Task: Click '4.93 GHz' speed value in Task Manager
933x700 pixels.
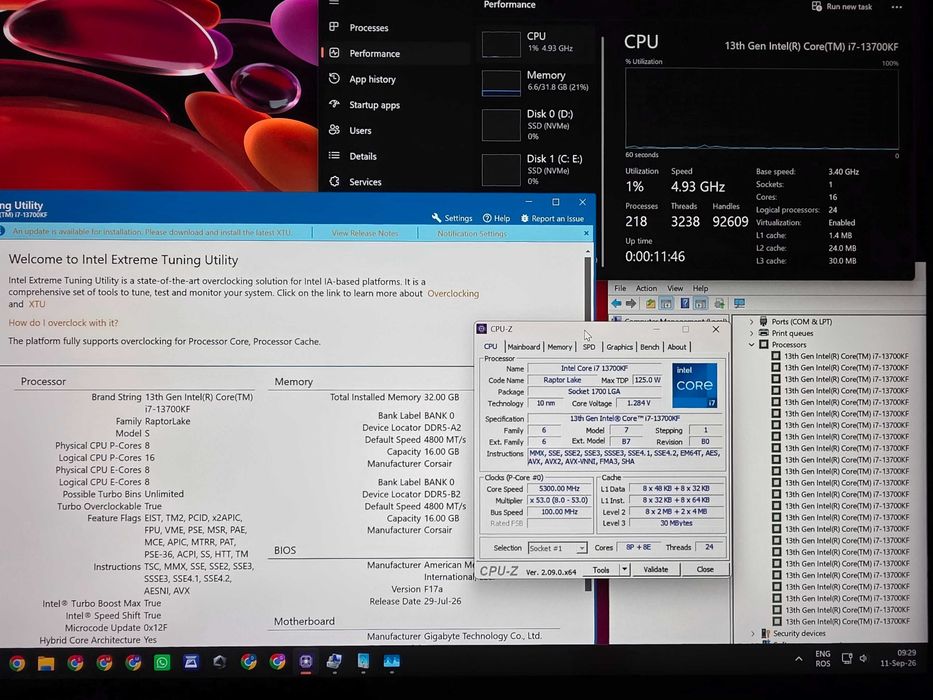Action: (x=697, y=187)
